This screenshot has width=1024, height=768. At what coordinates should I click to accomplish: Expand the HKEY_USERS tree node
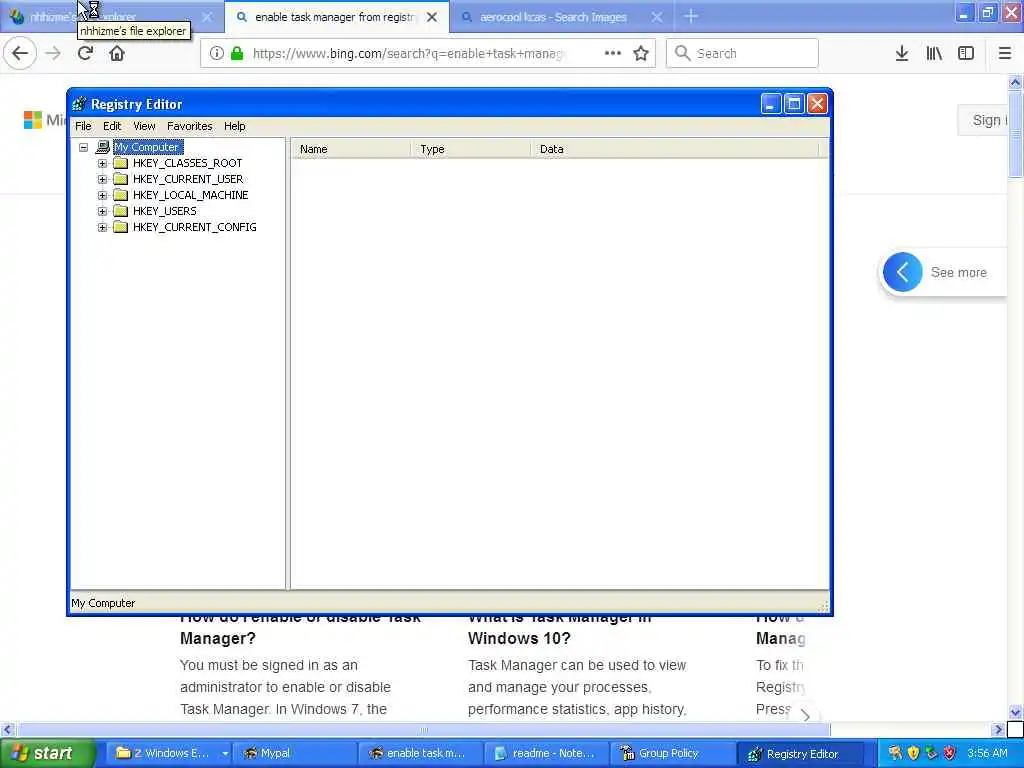point(103,211)
